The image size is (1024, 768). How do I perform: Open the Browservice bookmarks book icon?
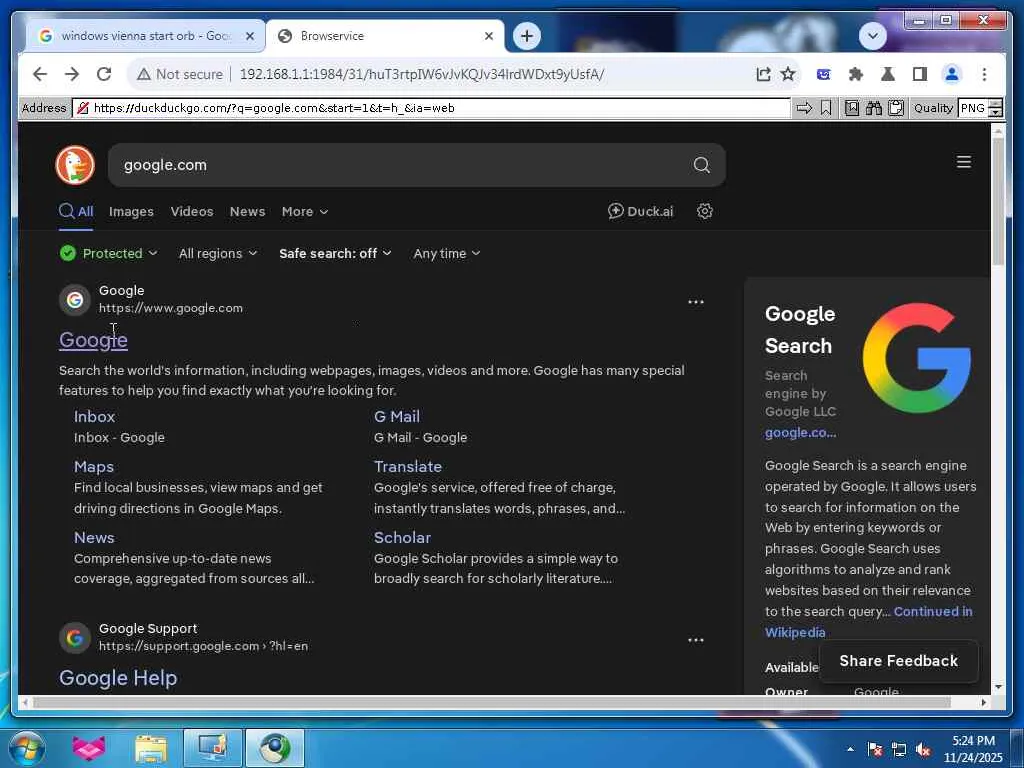pos(852,108)
